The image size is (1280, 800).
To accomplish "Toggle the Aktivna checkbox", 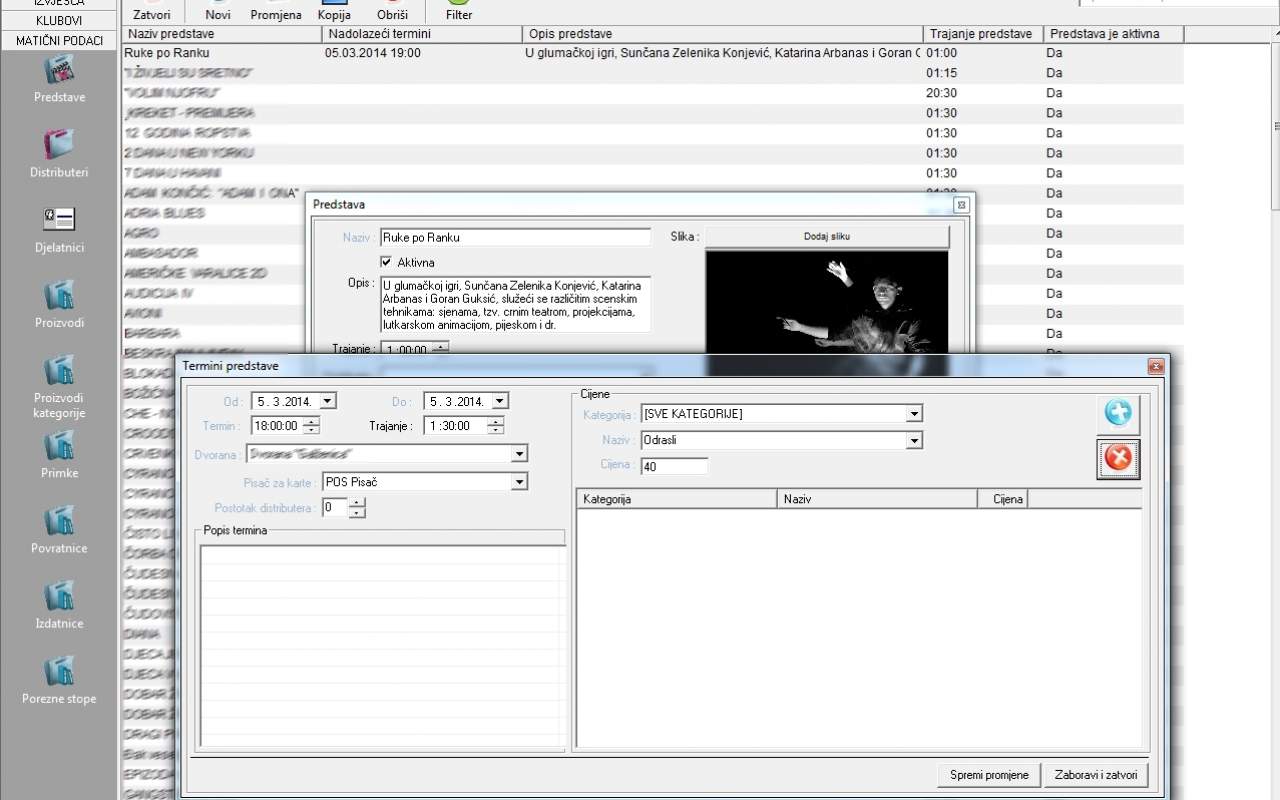I will pos(386,262).
